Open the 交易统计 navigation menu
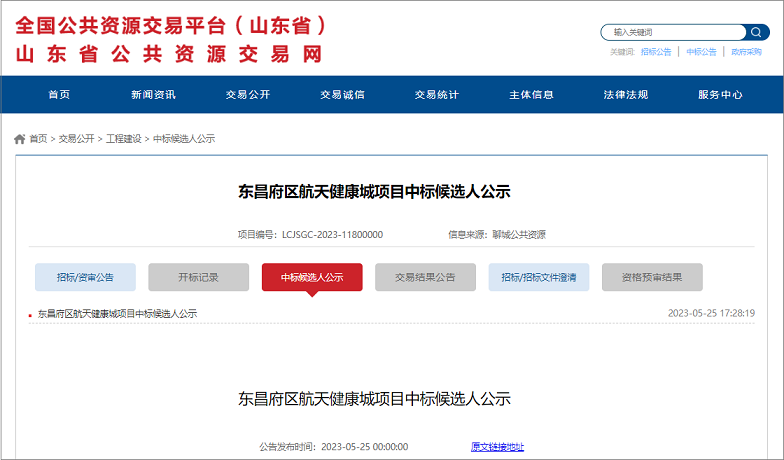The image size is (784, 460). [x=437, y=95]
